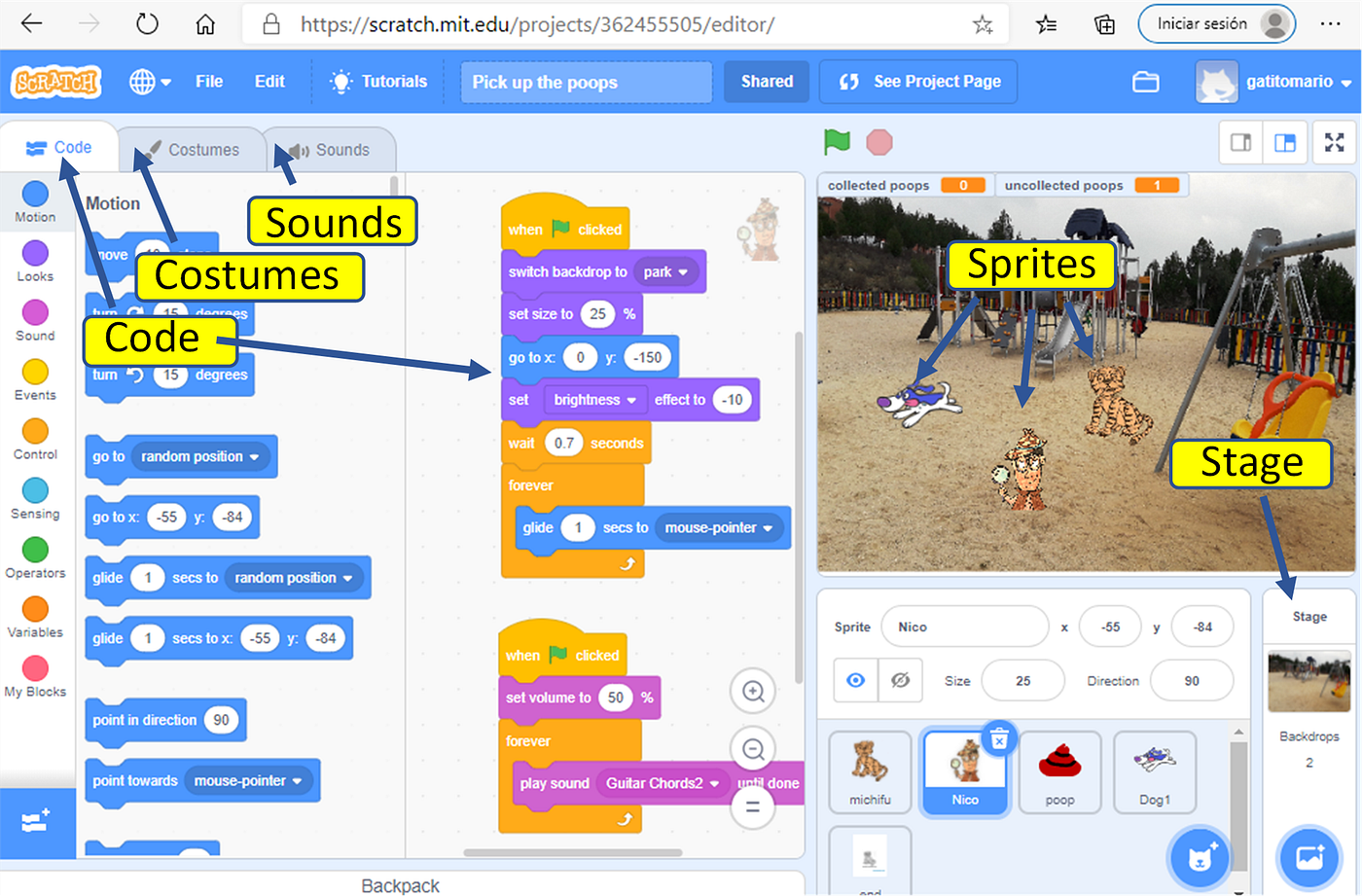
Task: Click the project title field Pick up the poops
Action: pyautogui.click(x=586, y=82)
